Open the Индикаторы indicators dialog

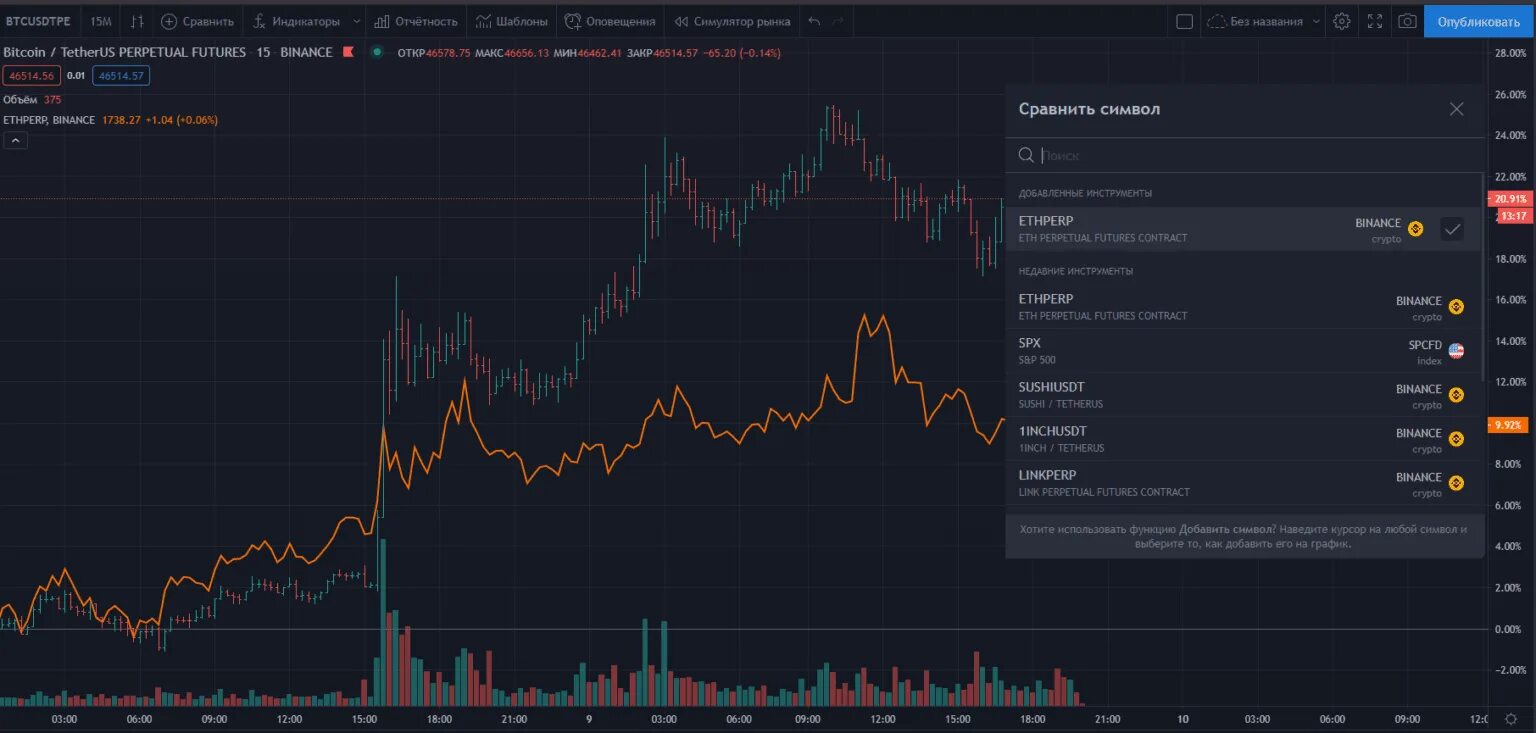(296, 21)
